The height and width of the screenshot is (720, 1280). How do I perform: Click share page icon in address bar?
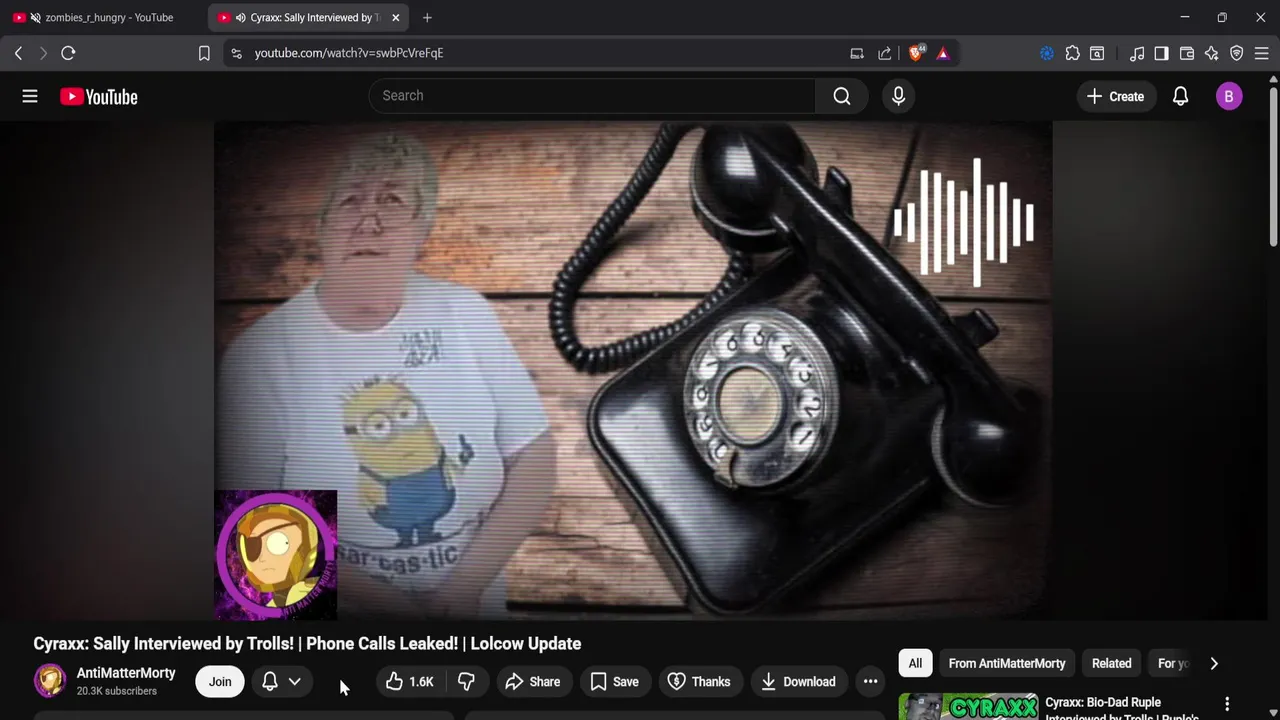click(x=884, y=53)
